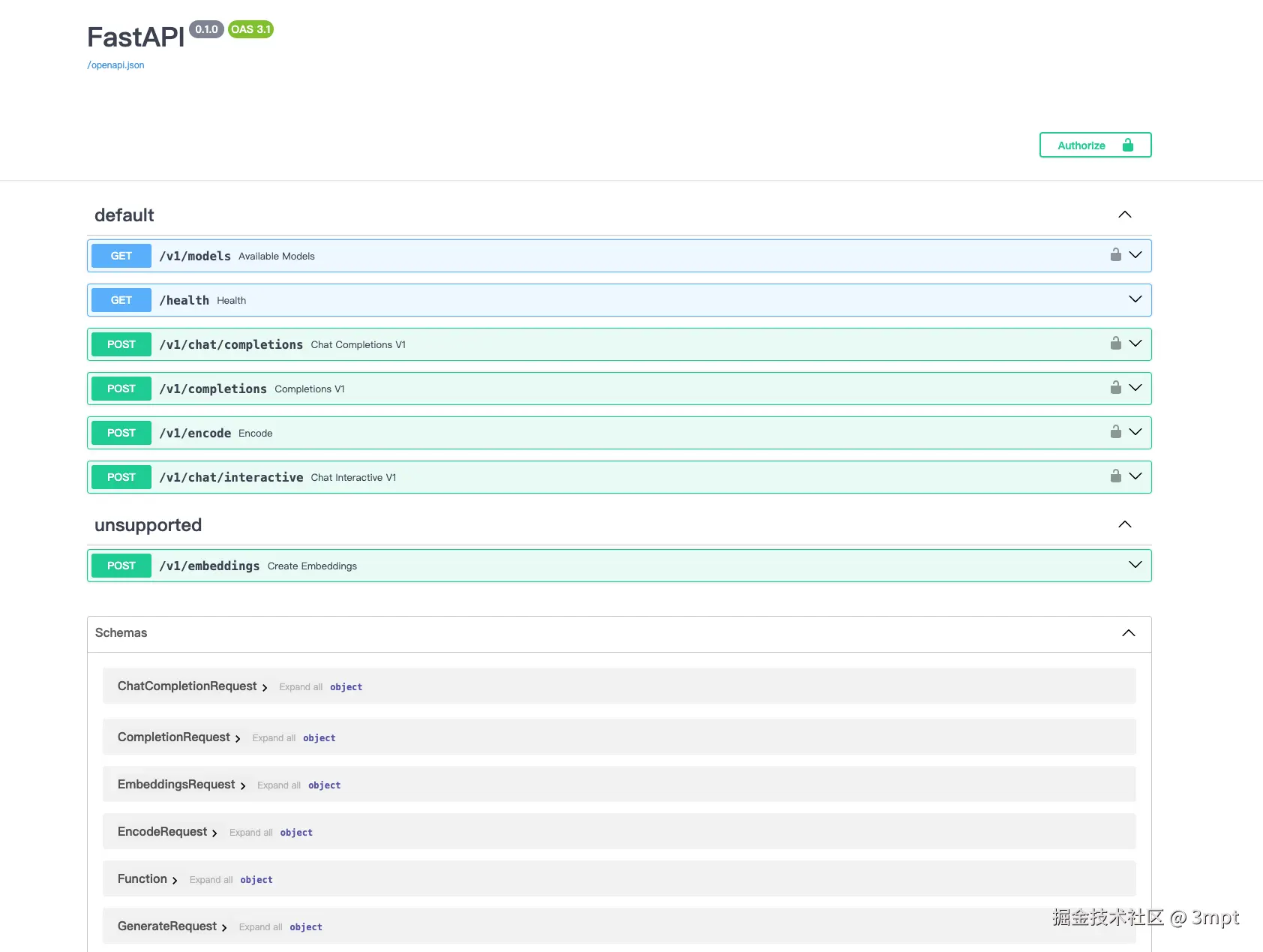
Task: Click the /v1/chat/completions path text
Action: click(x=231, y=345)
